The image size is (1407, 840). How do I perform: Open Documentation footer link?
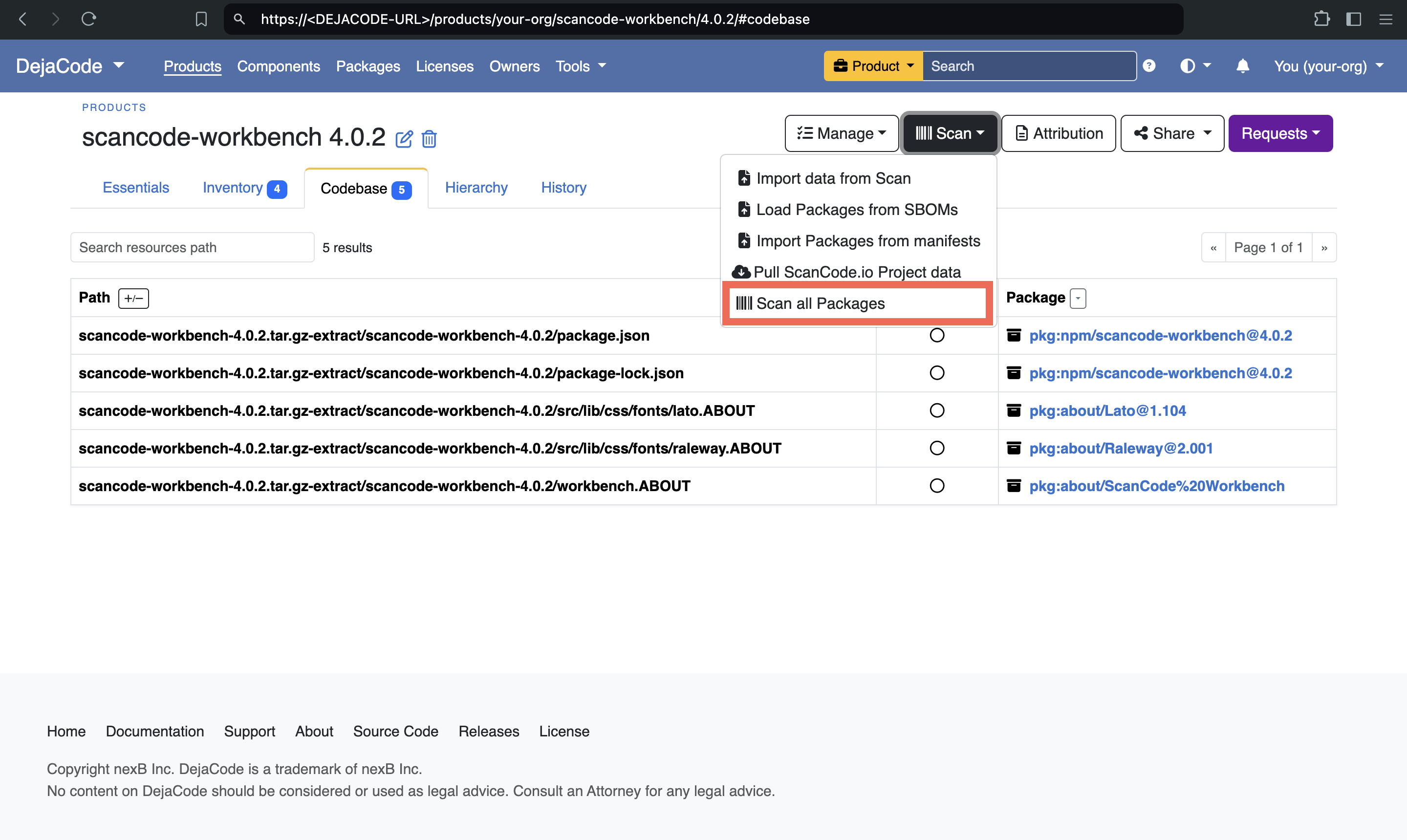pos(154,732)
